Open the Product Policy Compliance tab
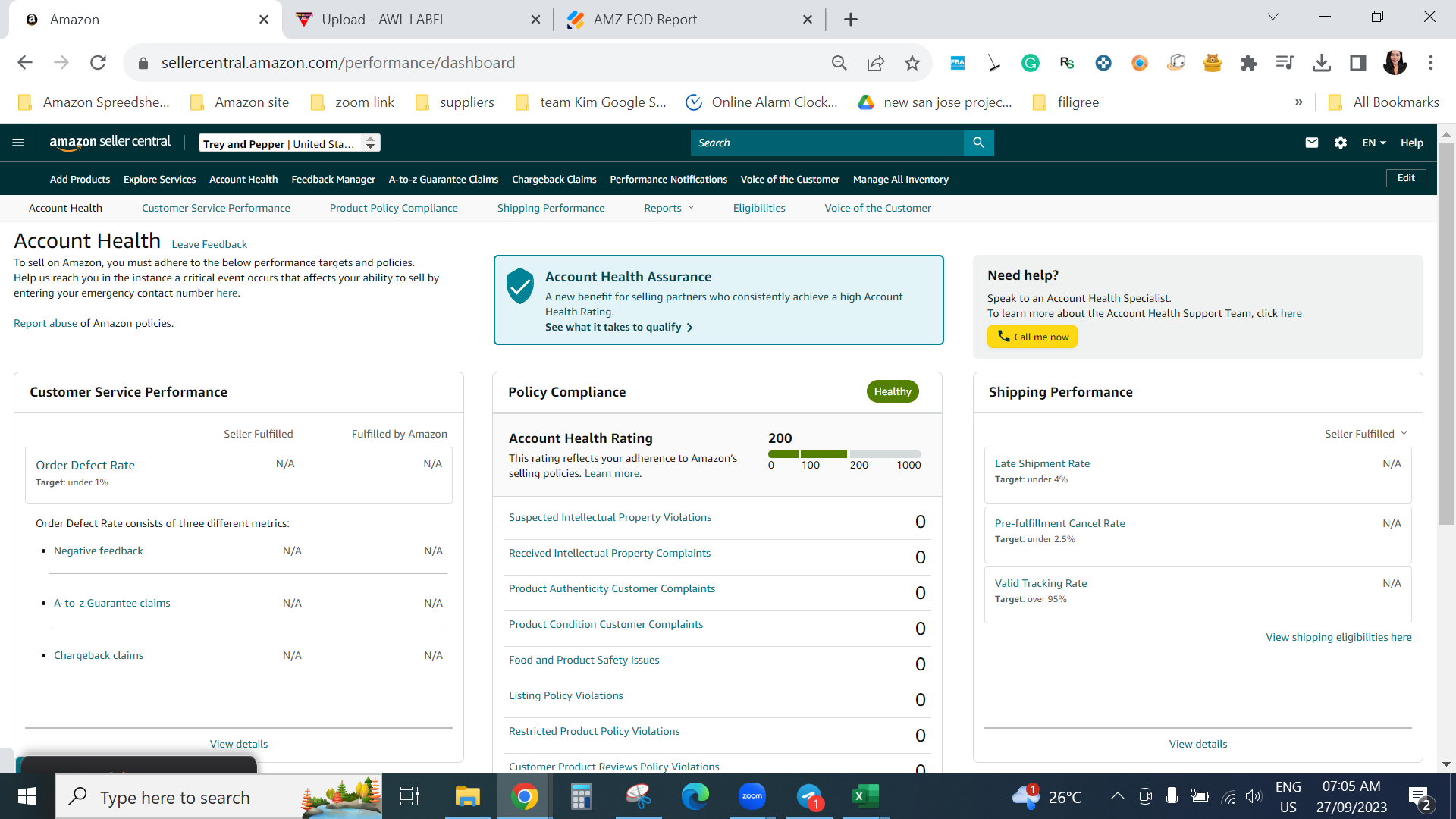Viewport: 1456px width, 819px height. tap(394, 208)
